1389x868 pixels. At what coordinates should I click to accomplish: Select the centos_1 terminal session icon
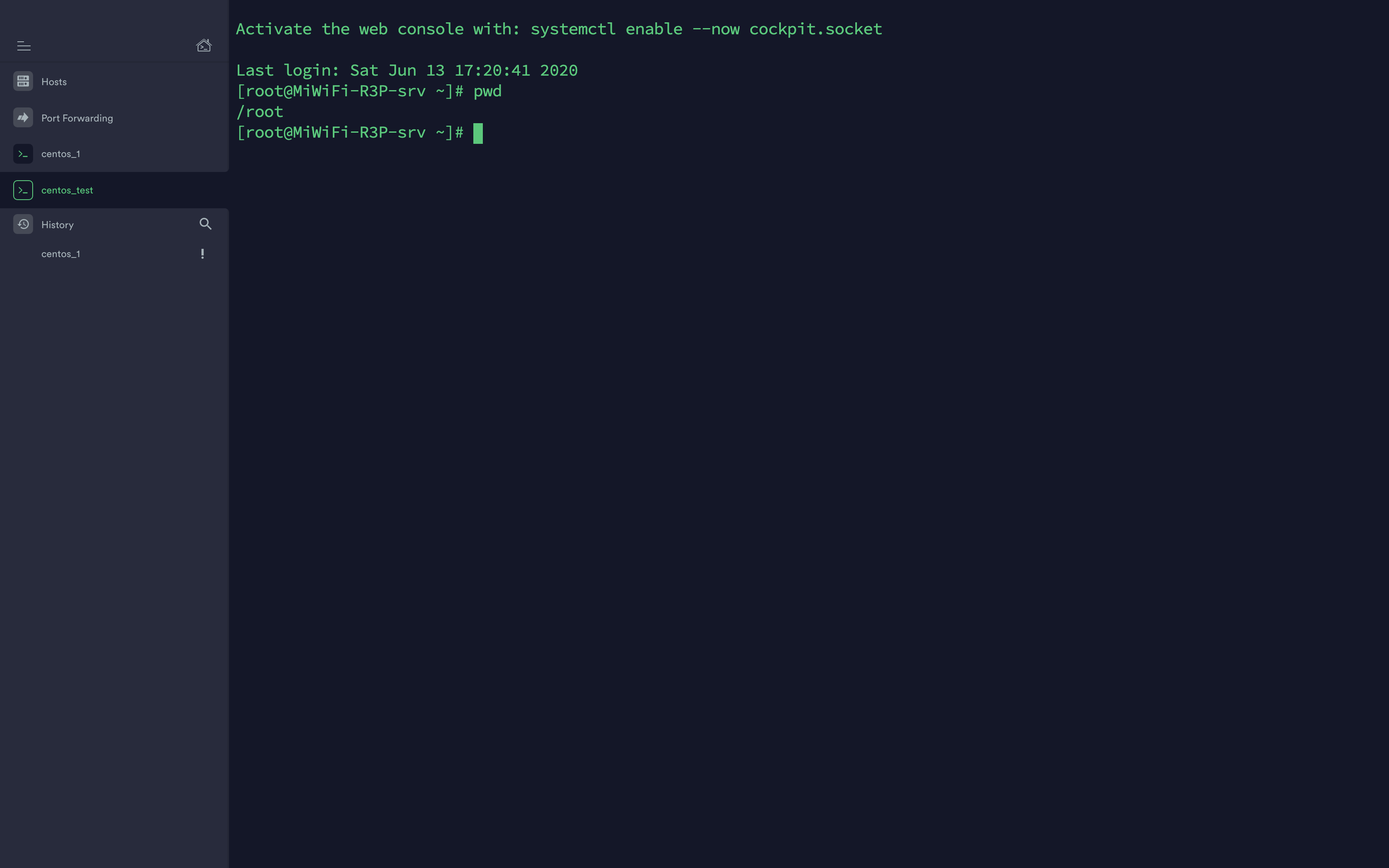pyautogui.click(x=23, y=153)
